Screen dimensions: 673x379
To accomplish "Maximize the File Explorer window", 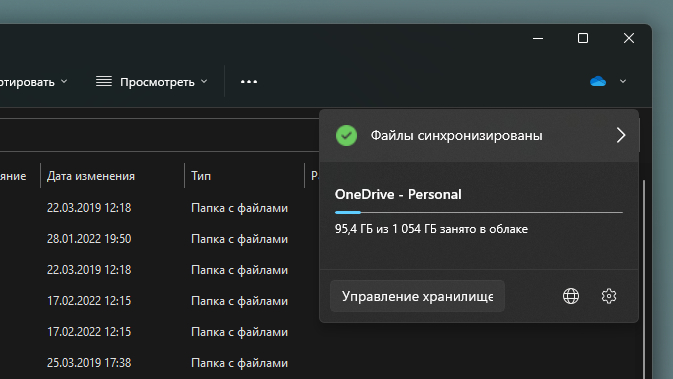I will coord(583,38).
